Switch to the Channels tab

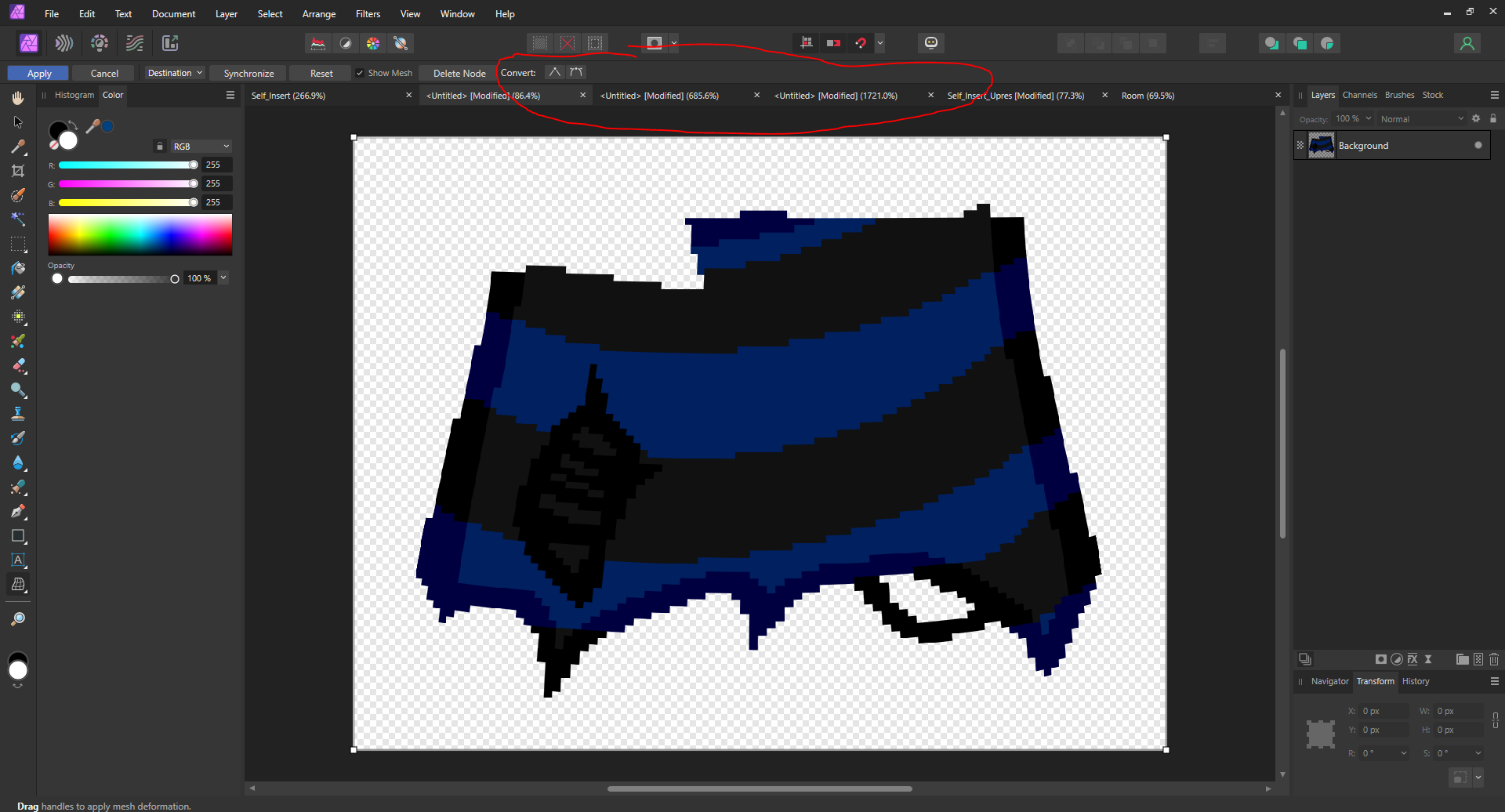click(1359, 95)
